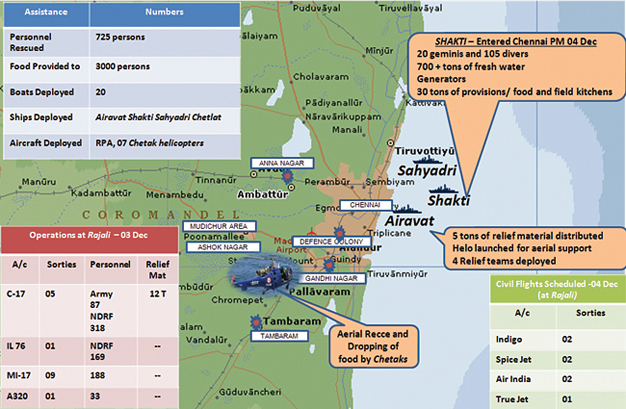
Task: Click the Shakti ship silhouette icon
Action: click(443, 189)
